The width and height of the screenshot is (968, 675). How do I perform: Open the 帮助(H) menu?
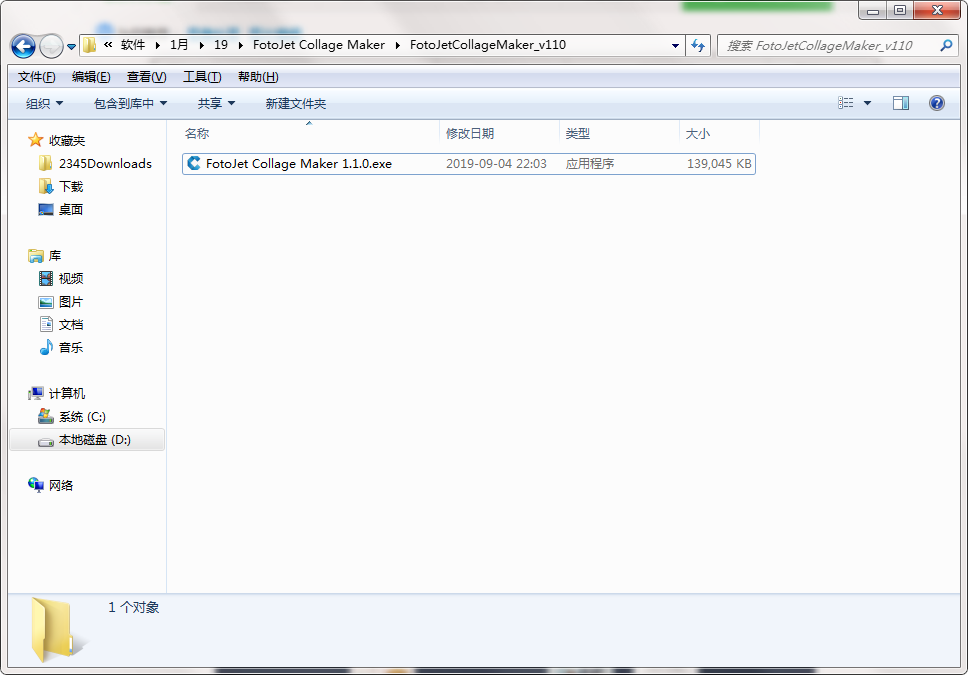coord(258,77)
